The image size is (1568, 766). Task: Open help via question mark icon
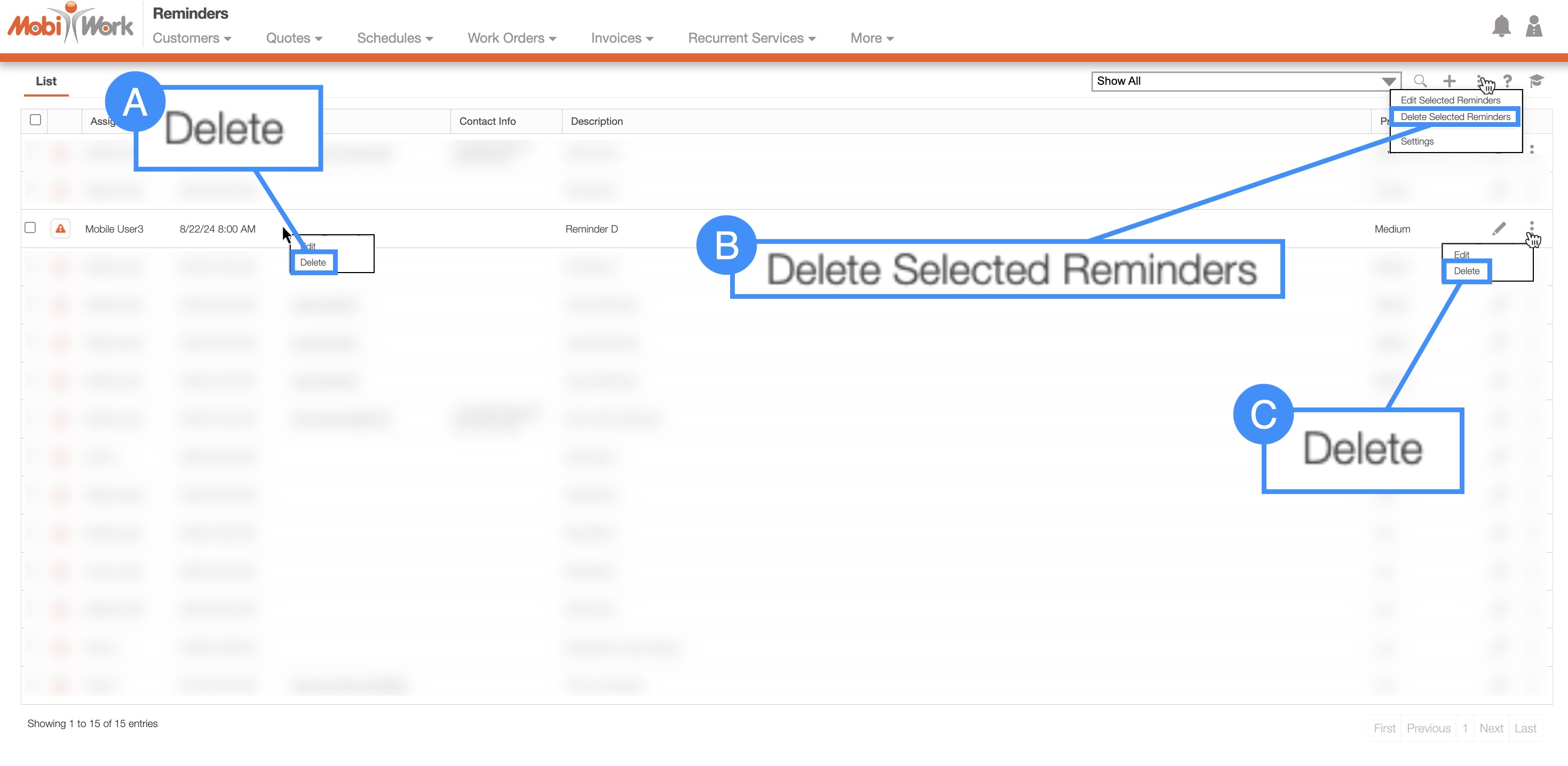tap(1507, 81)
